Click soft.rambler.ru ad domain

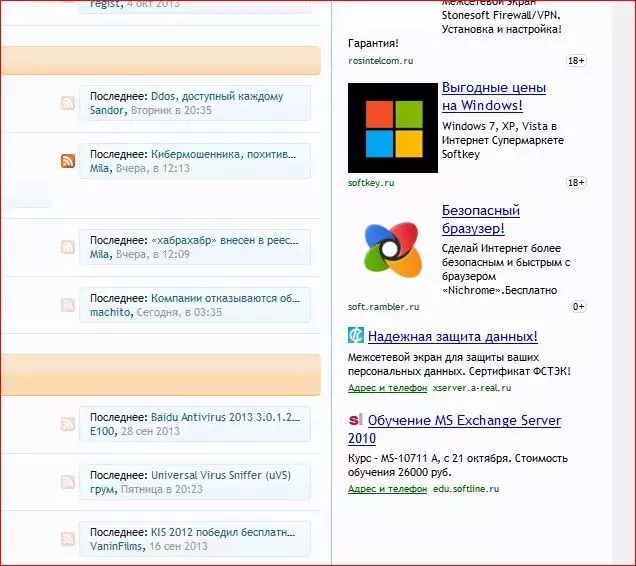coord(383,307)
